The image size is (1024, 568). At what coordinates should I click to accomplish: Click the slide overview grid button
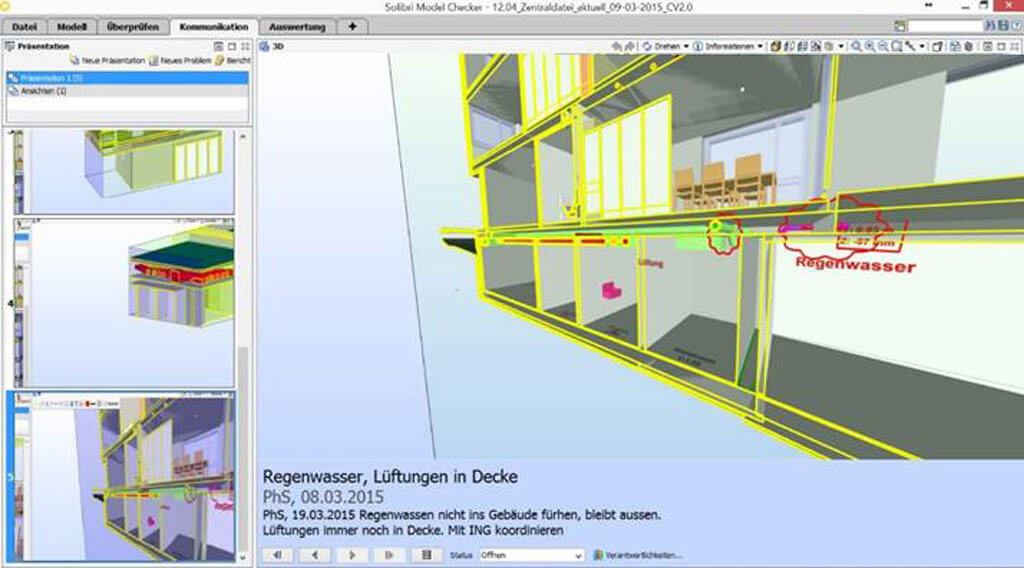point(426,555)
